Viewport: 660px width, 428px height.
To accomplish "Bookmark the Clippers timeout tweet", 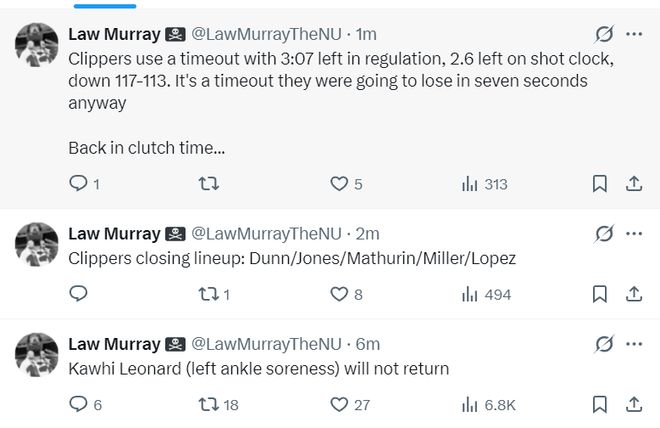I will tap(599, 184).
